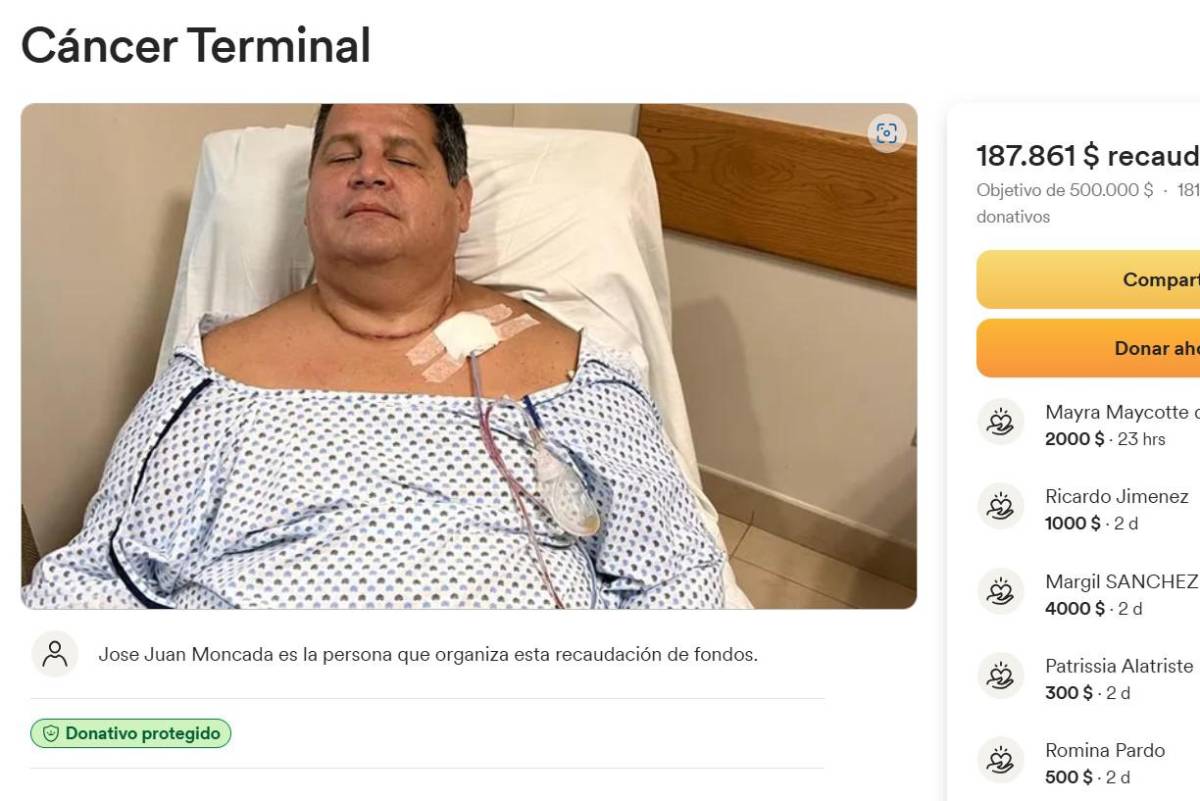This screenshot has height=801, width=1200.
Task: Click Margil SANCHEZ's 4000 $ donation amount
Action: [x=1075, y=608]
